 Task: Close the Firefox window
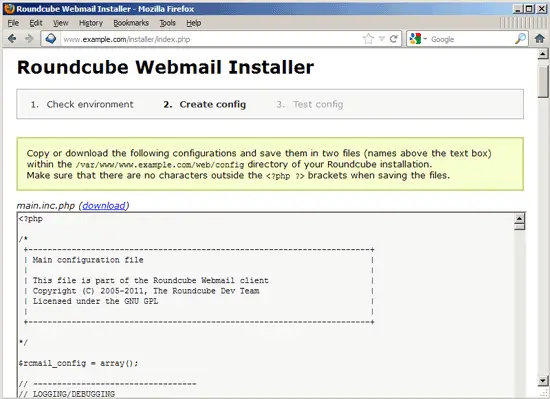click(x=542, y=9)
